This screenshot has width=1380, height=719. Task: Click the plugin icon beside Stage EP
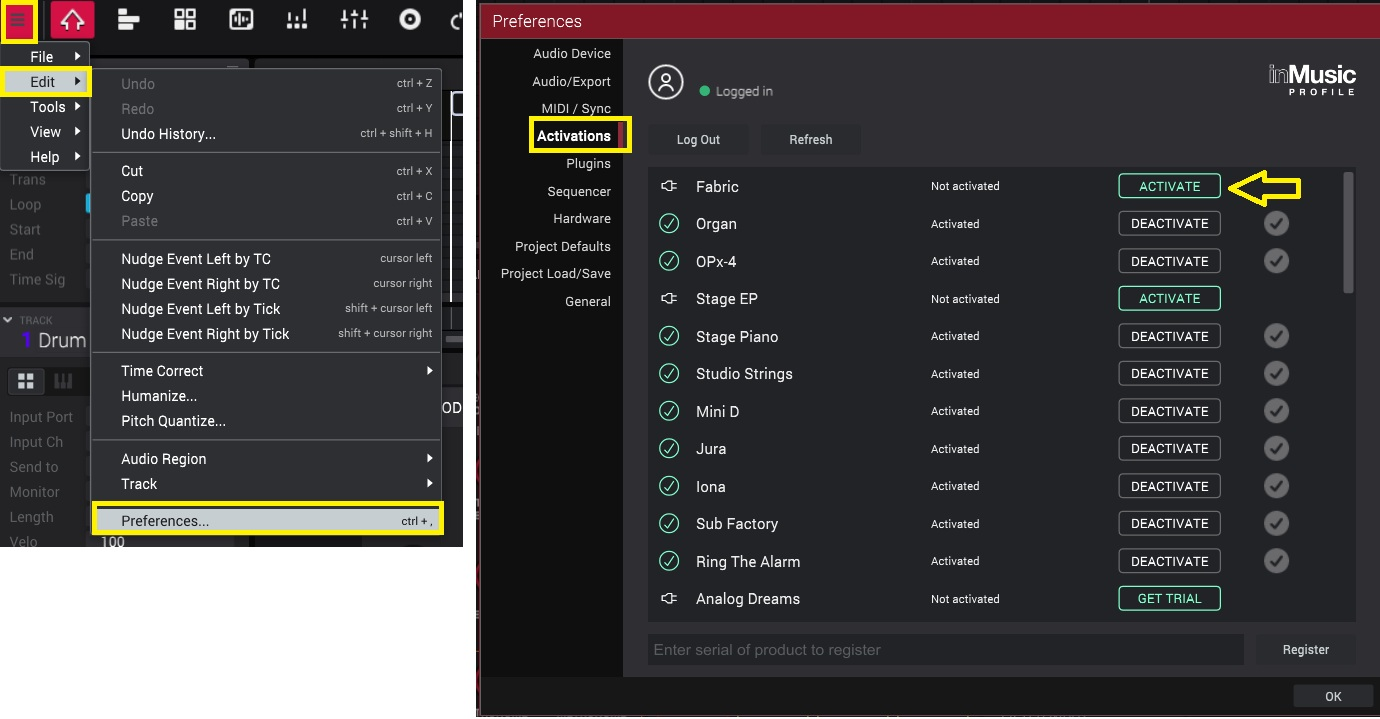coord(669,299)
